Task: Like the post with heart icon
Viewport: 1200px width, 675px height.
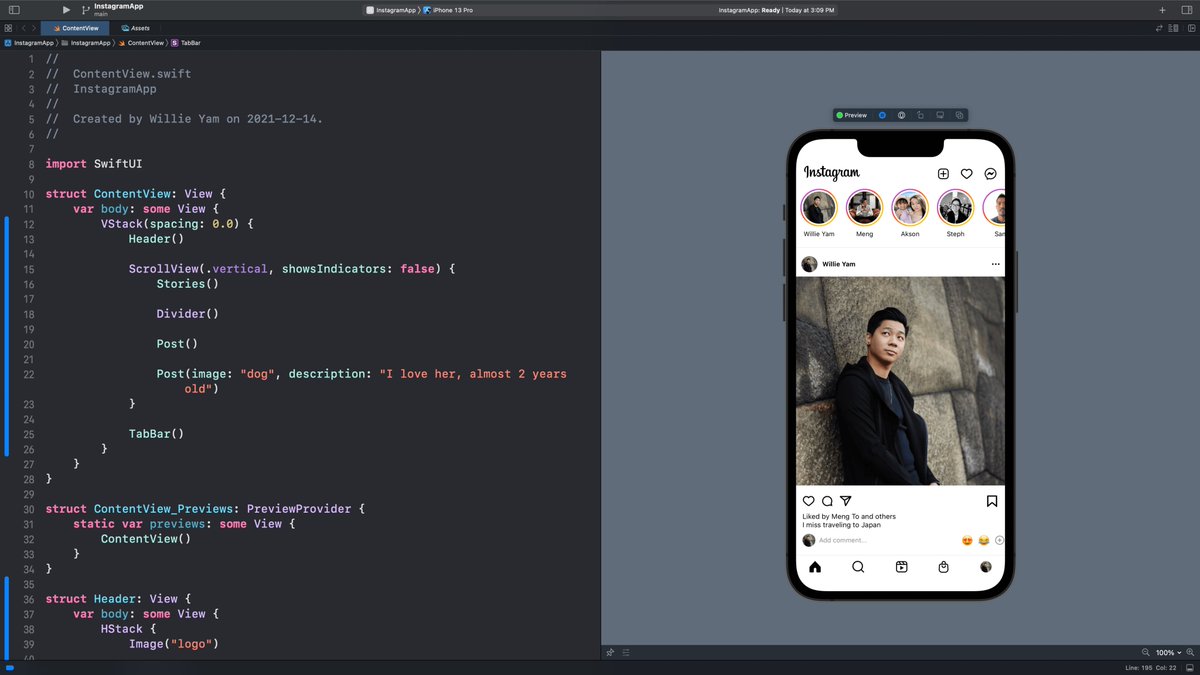Action: point(809,501)
